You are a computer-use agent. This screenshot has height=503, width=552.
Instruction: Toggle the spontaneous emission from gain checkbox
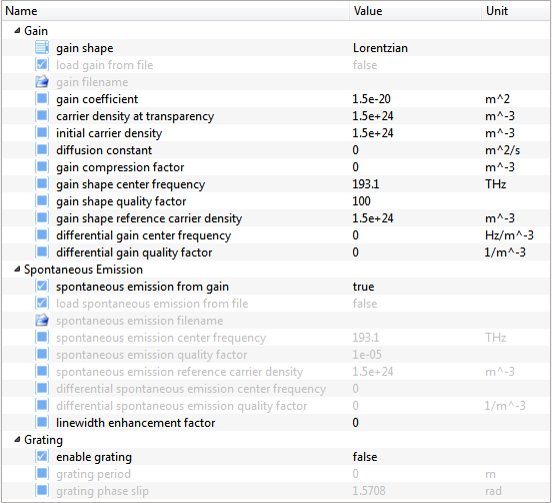42,286
